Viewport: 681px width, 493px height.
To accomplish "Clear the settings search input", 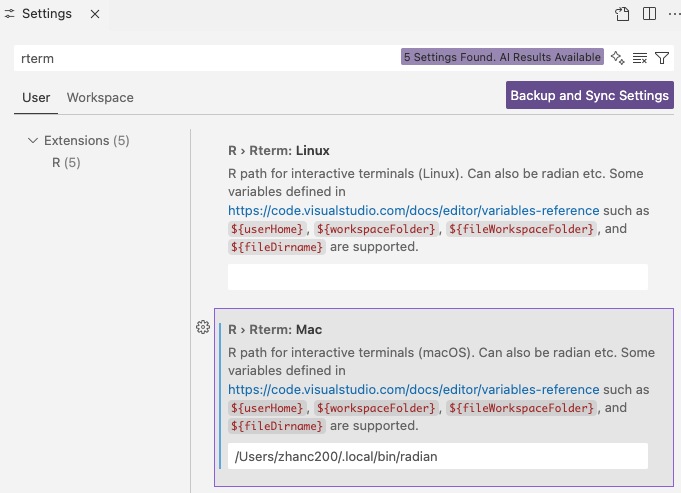I will point(640,58).
